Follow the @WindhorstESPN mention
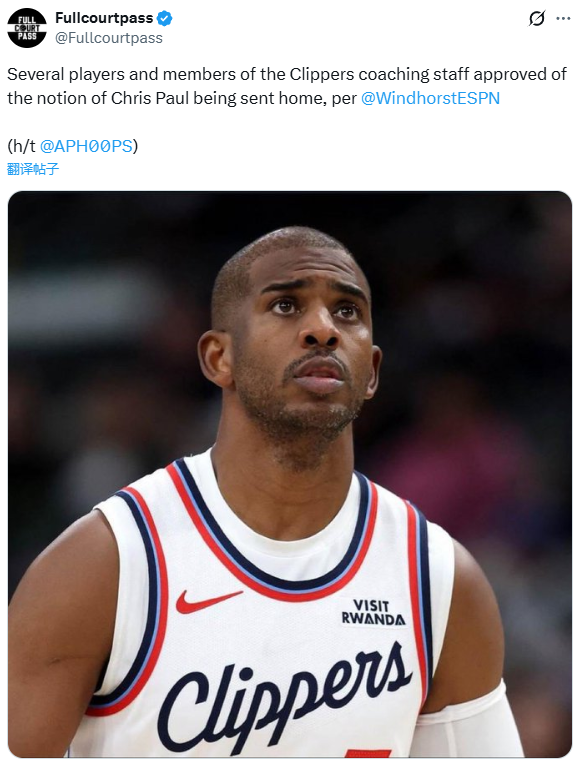Image resolution: width=581 pixels, height=759 pixels. click(x=430, y=98)
